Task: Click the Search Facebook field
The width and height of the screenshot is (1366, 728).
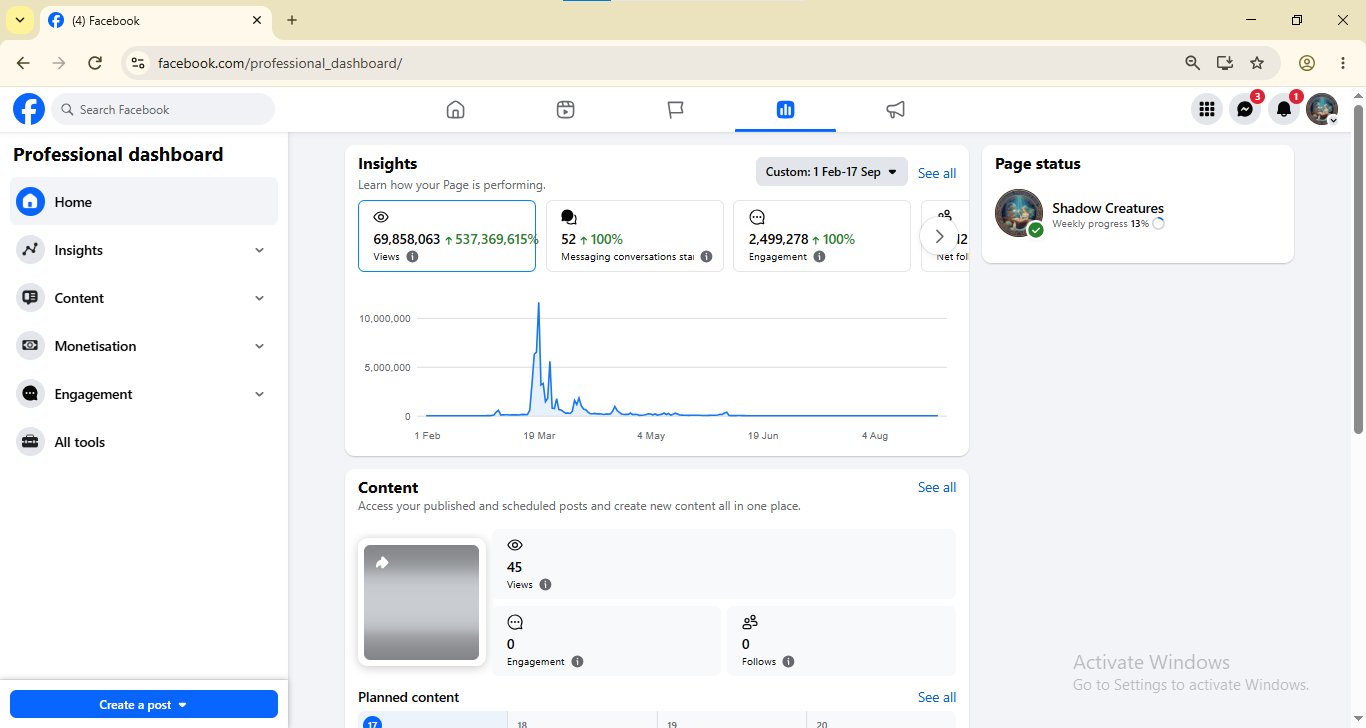Action: [163, 109]
